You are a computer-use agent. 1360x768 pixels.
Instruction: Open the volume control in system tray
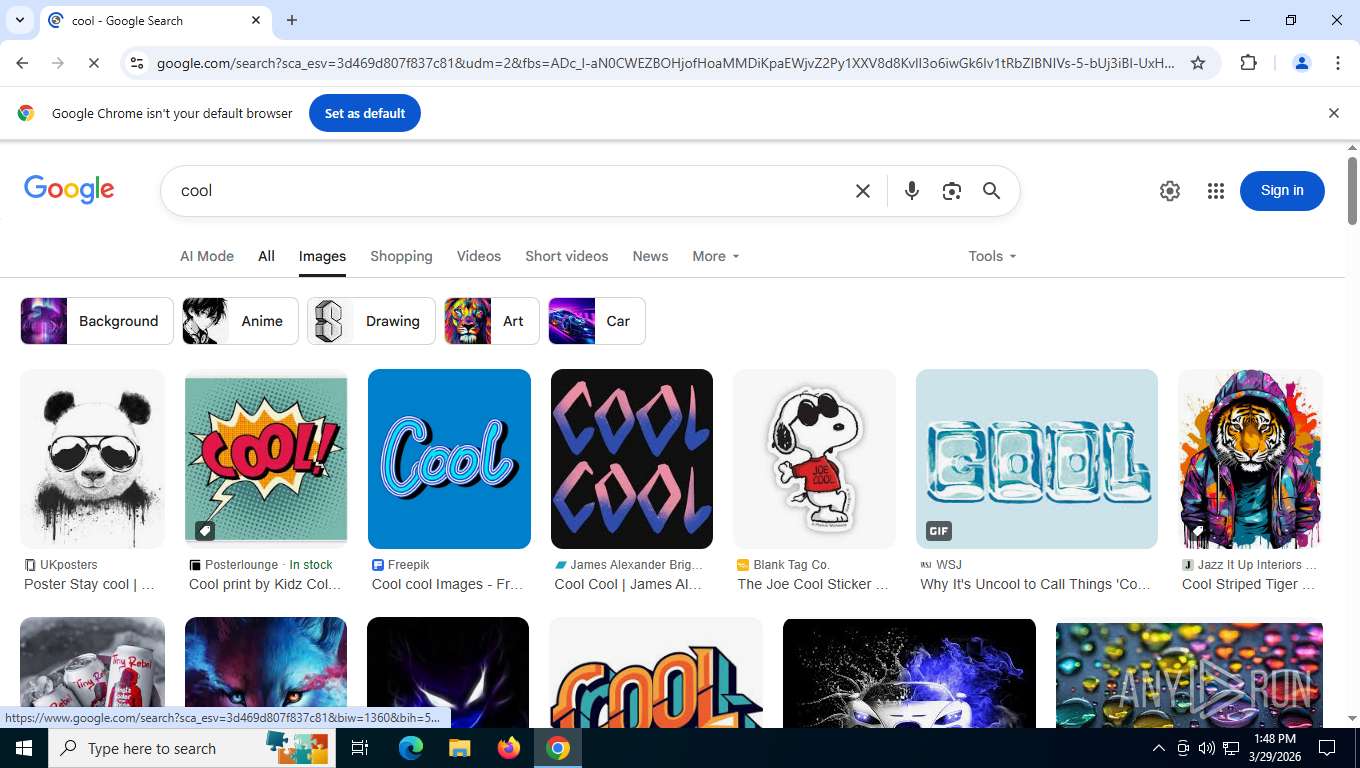tap(1206, 748)
